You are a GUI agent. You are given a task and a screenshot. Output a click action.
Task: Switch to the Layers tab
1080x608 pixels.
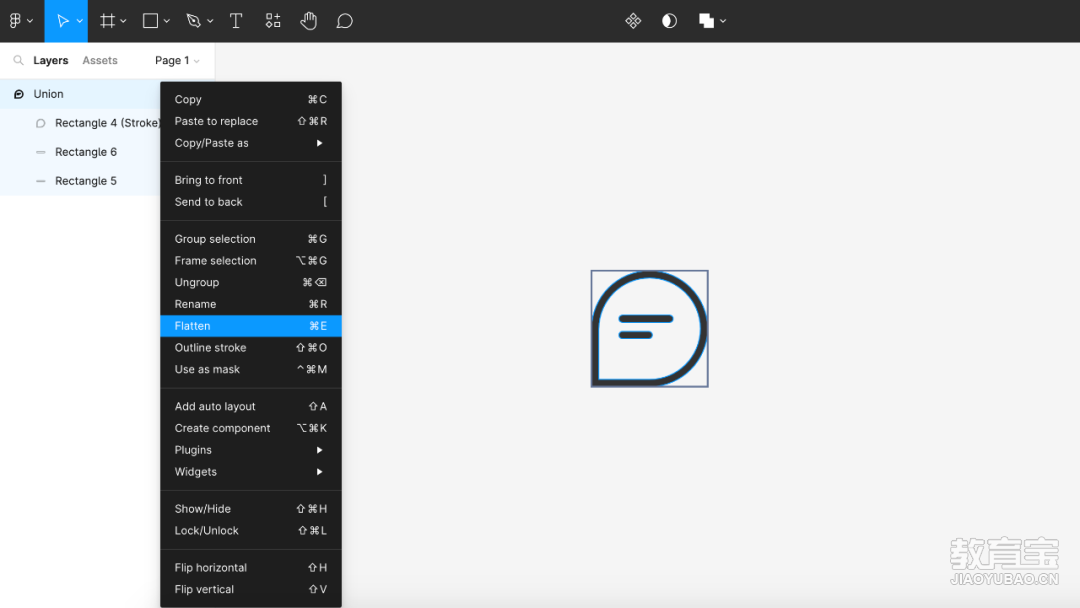51,61
